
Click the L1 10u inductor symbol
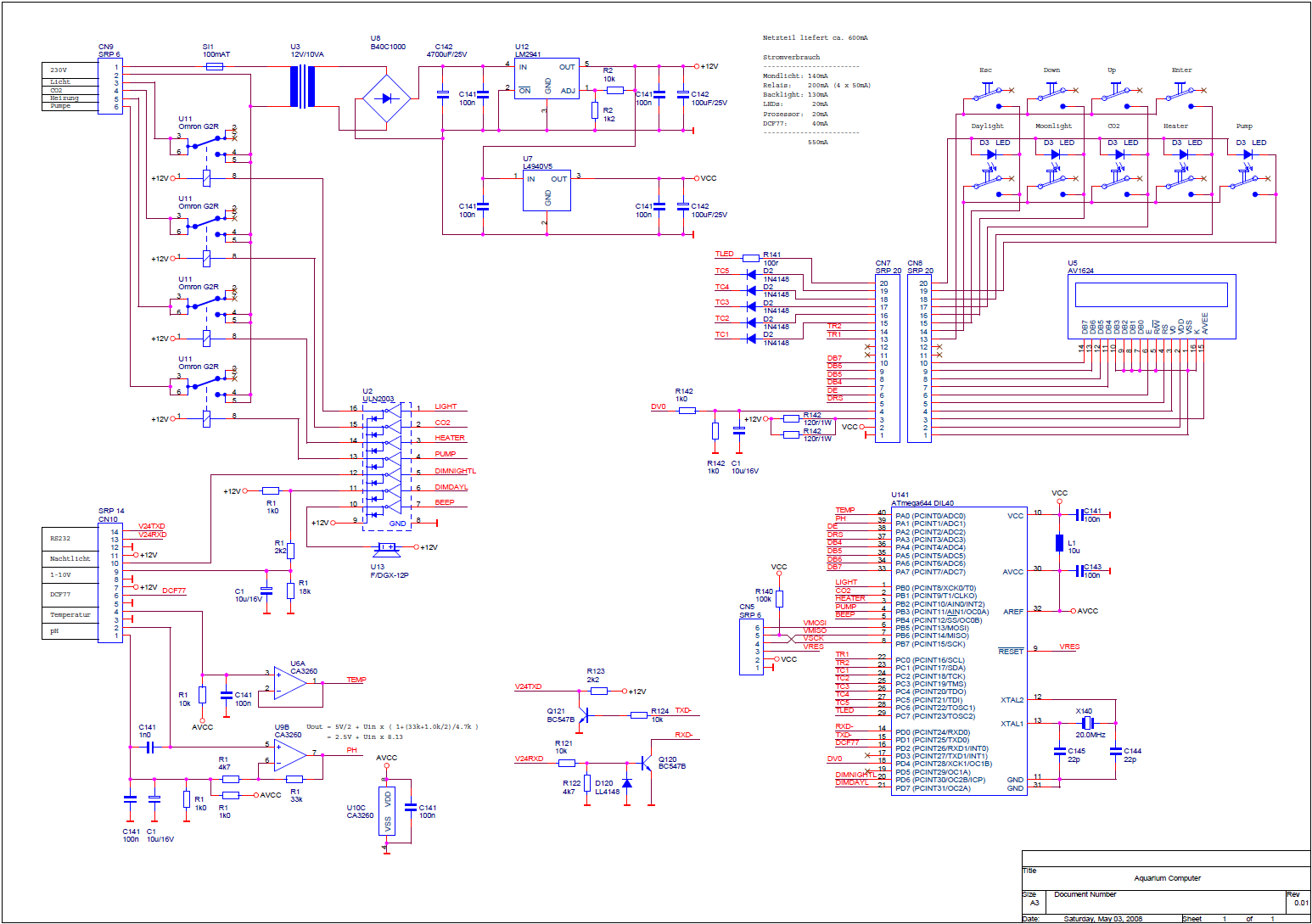(1059, 543)
